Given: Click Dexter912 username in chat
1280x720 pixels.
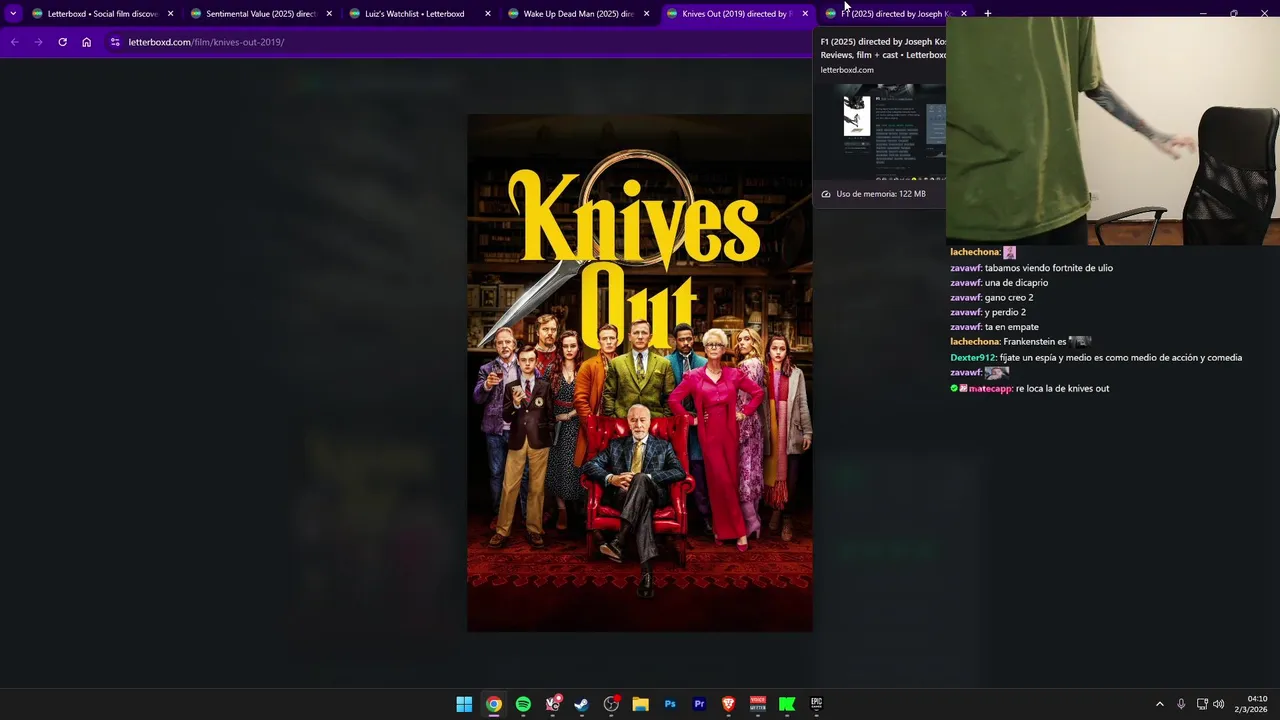Looking at the screenshot, I should pyautogui.click(x=973, y=358).
